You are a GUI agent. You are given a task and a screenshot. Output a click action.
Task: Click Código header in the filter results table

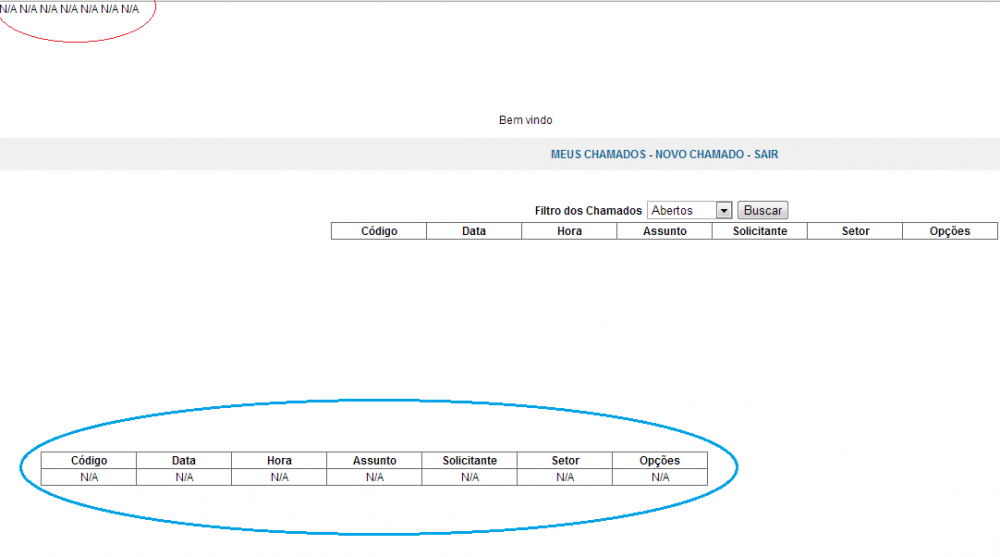coord(379,231)
